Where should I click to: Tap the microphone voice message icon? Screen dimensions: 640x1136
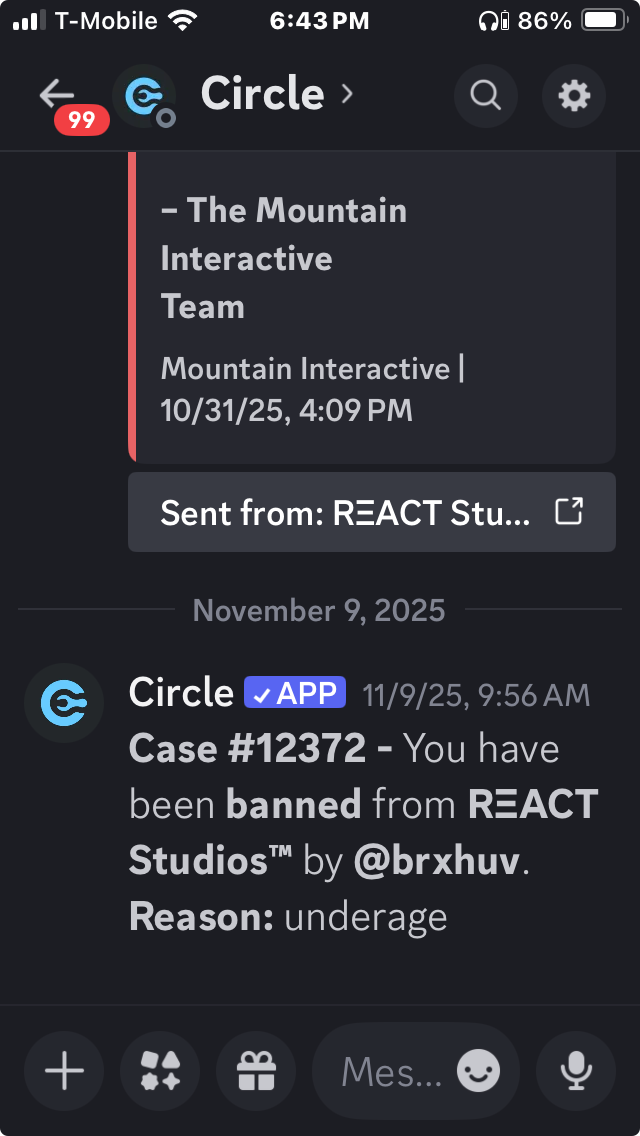(x=576, y=1072)
